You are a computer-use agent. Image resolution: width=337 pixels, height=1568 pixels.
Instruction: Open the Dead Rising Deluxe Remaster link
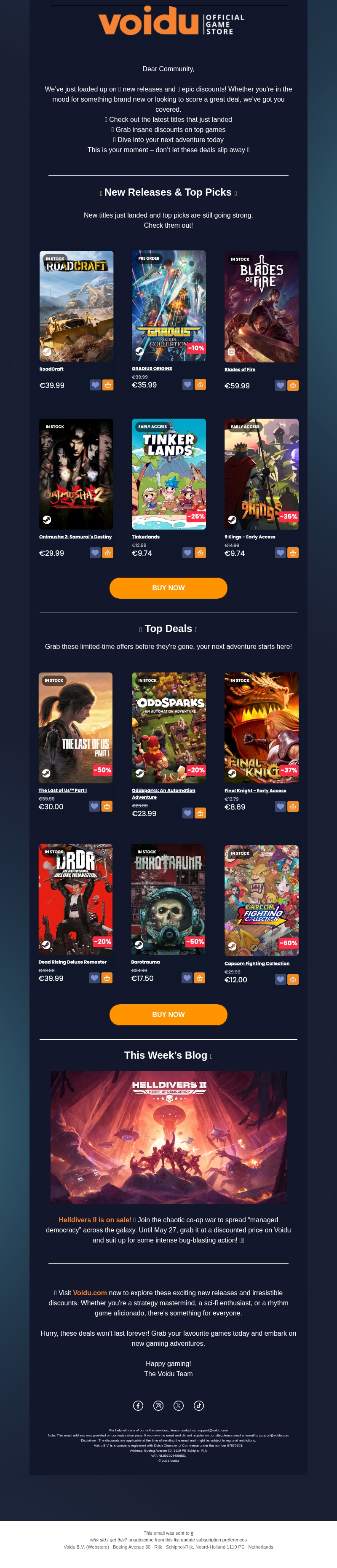coord(72,963)
